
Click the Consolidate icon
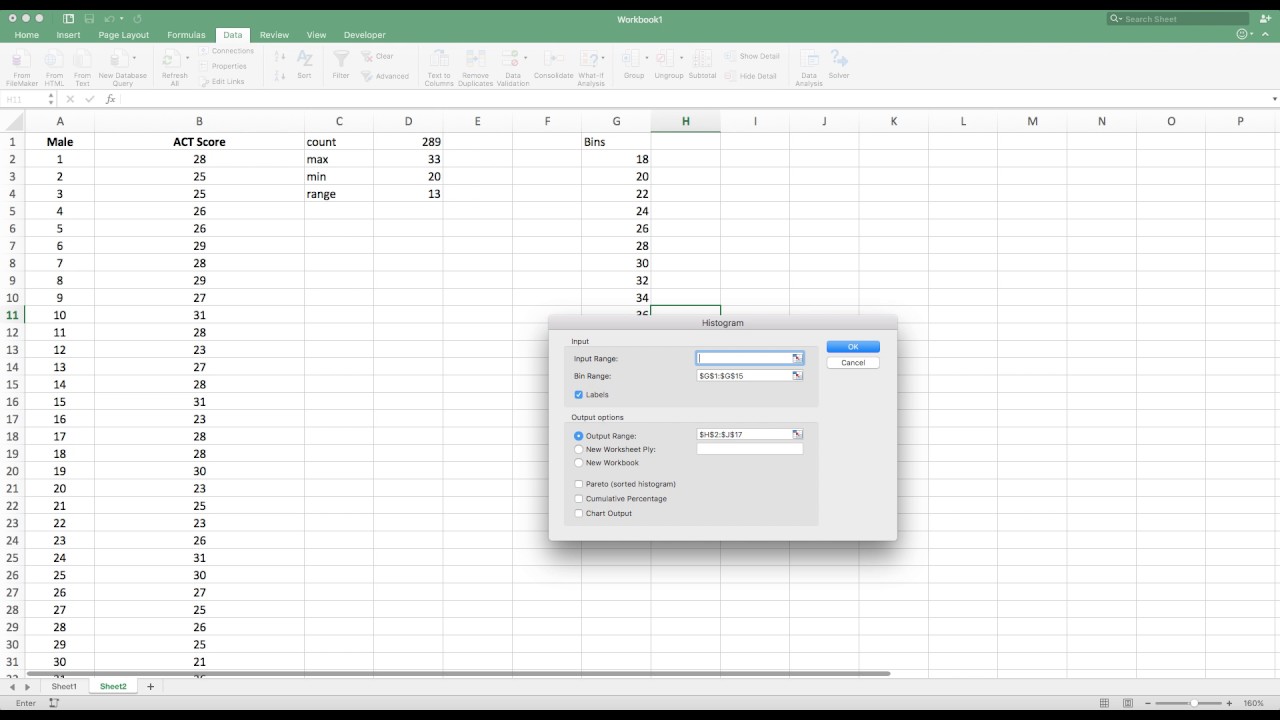coord(553,60)
